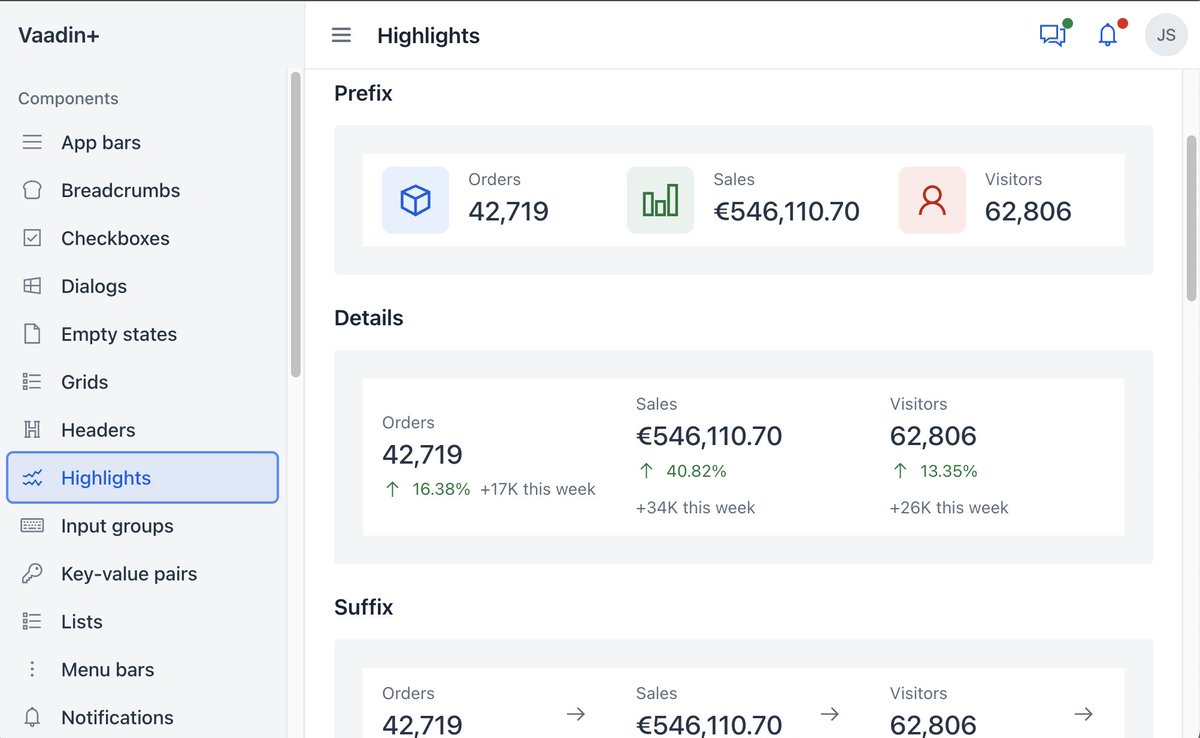Screen dimensions: 1200x738
Task: Click the 13.35% growth value
Action: tap(948, 471)
